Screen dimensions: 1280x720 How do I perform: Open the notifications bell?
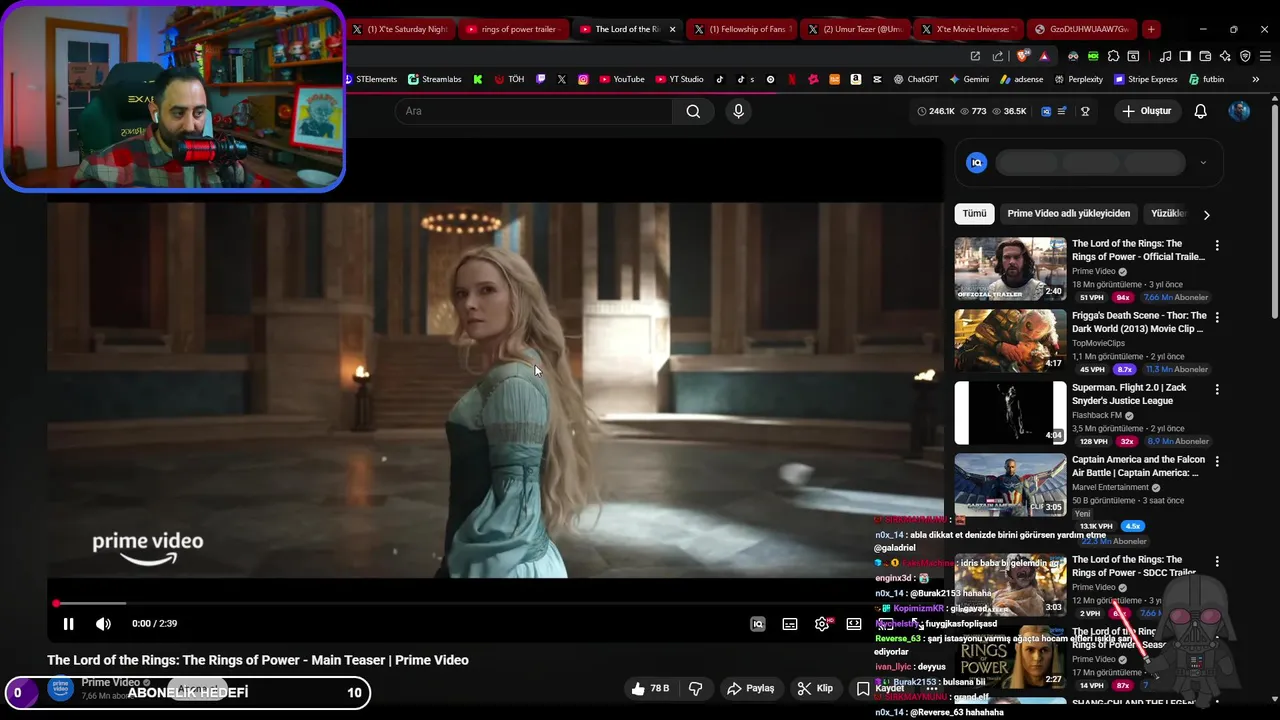point(1200,111)
